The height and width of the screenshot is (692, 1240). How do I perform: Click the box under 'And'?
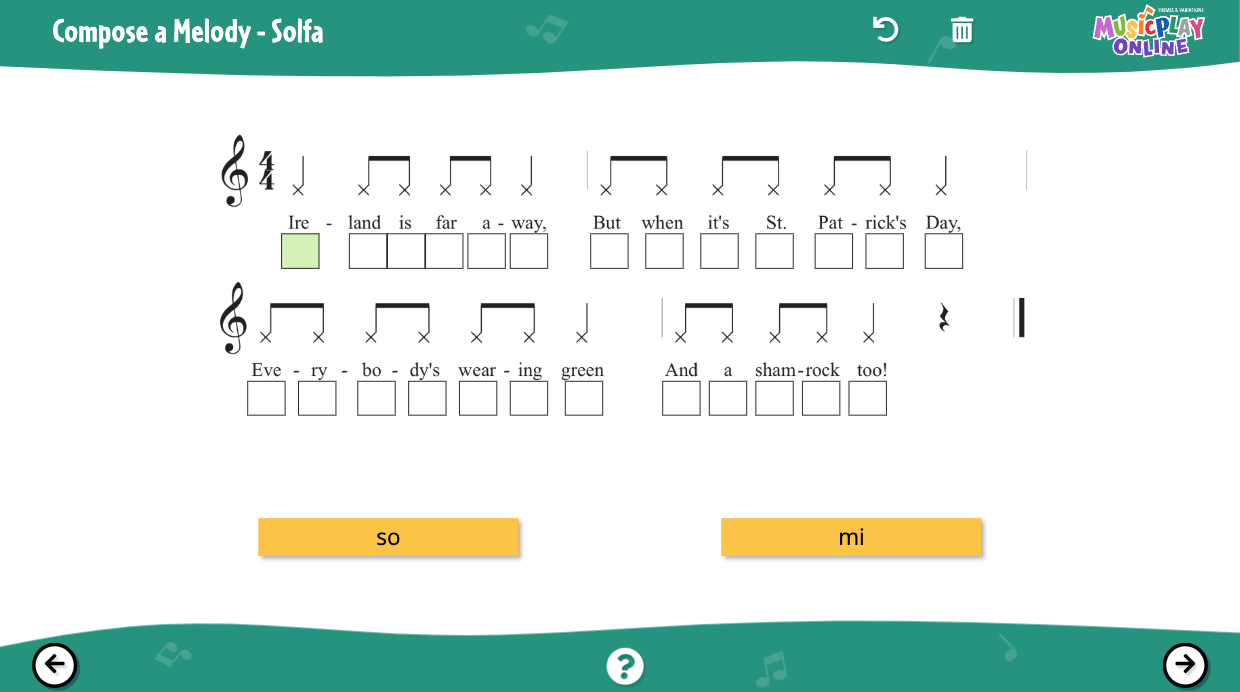pos(681,398)
